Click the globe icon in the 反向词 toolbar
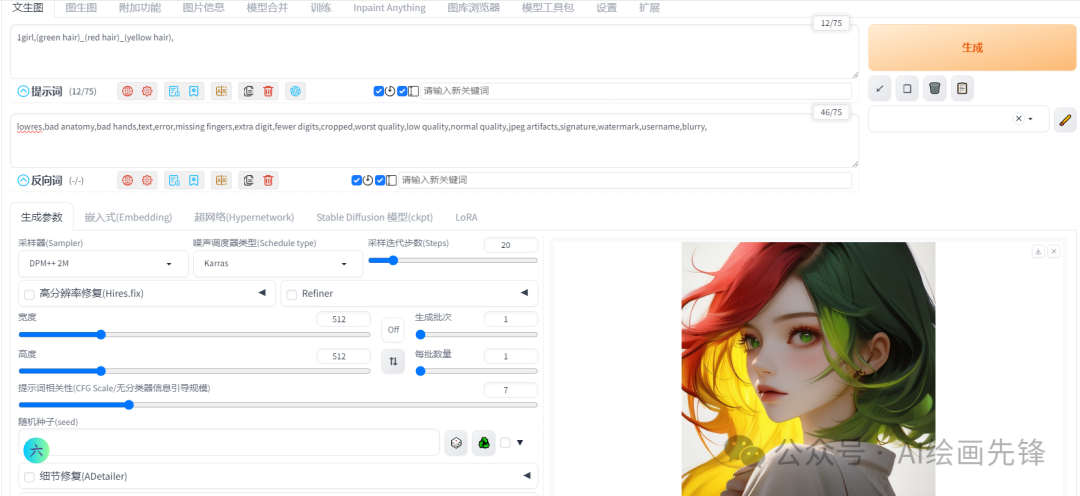The image size is (1080, 496). [x=127, y=180]
